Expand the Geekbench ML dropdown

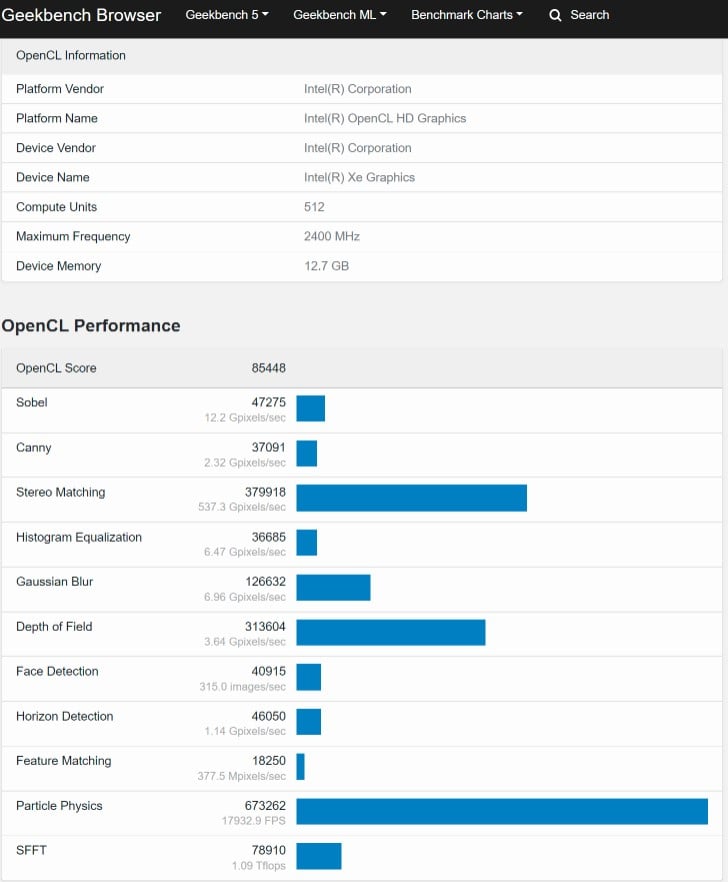click(340, 15)
